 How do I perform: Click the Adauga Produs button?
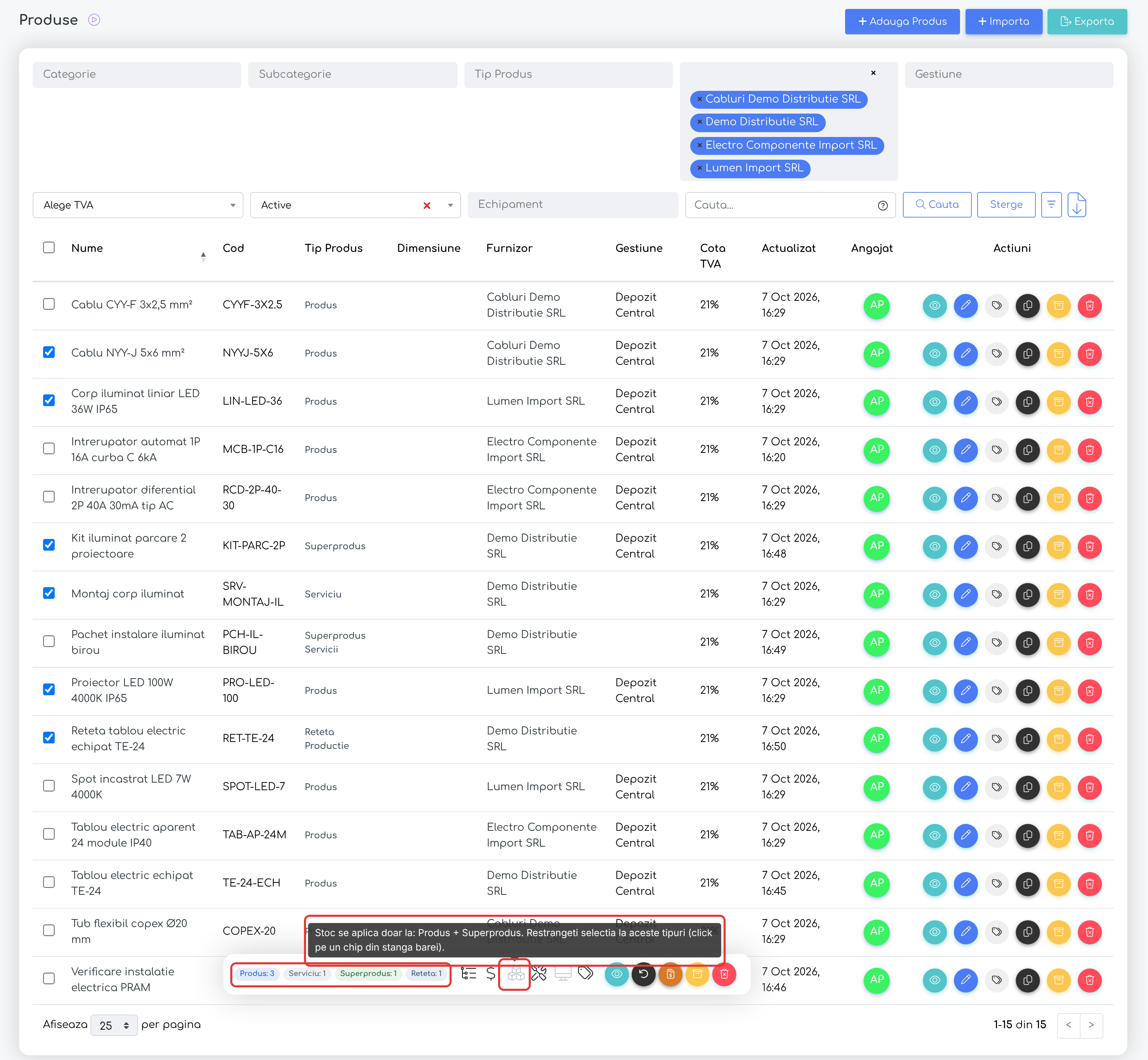pyautogui.click(x=902, y=22)
